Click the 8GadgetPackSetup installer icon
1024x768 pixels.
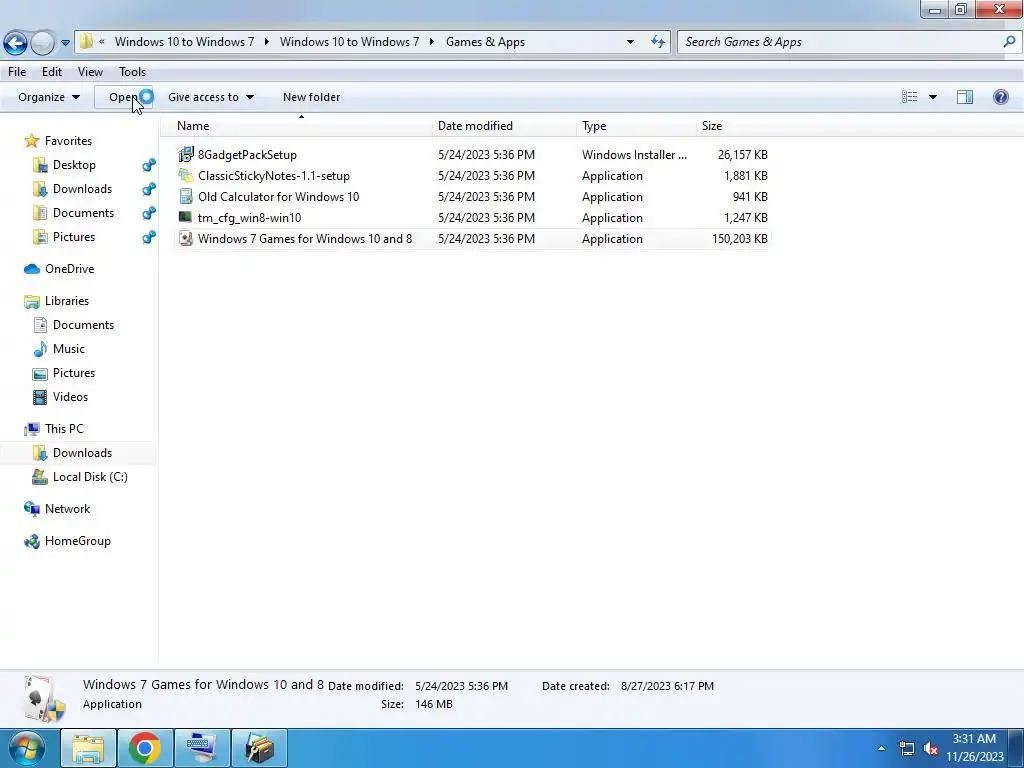click(x=186, y=155)
